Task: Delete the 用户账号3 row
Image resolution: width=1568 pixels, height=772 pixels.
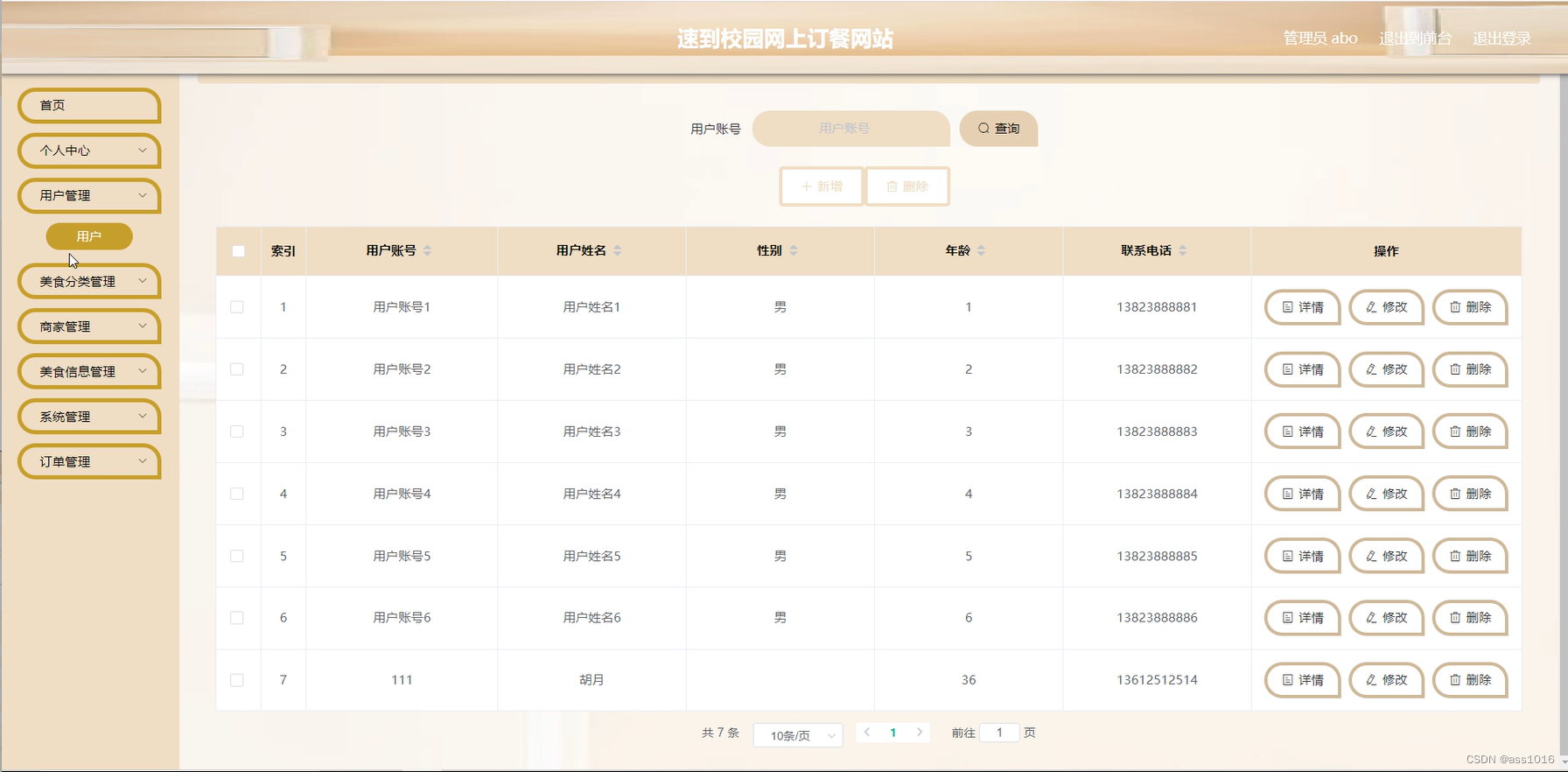Action: (x=1470, y=432)
